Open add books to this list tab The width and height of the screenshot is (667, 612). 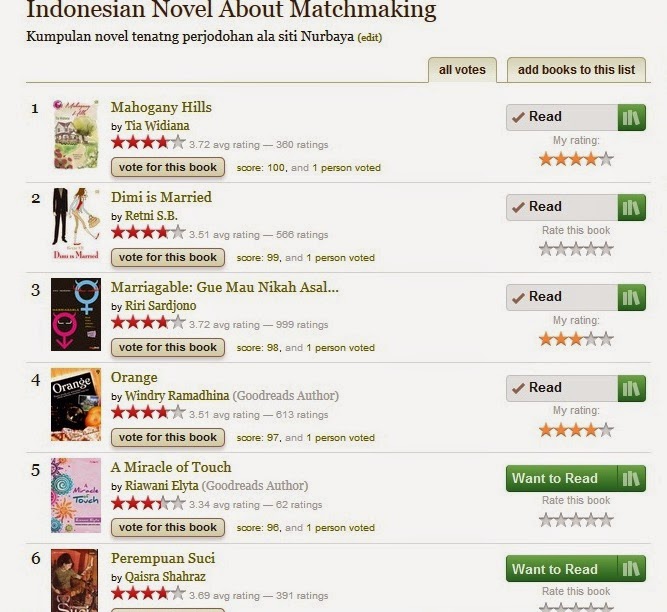576,70
